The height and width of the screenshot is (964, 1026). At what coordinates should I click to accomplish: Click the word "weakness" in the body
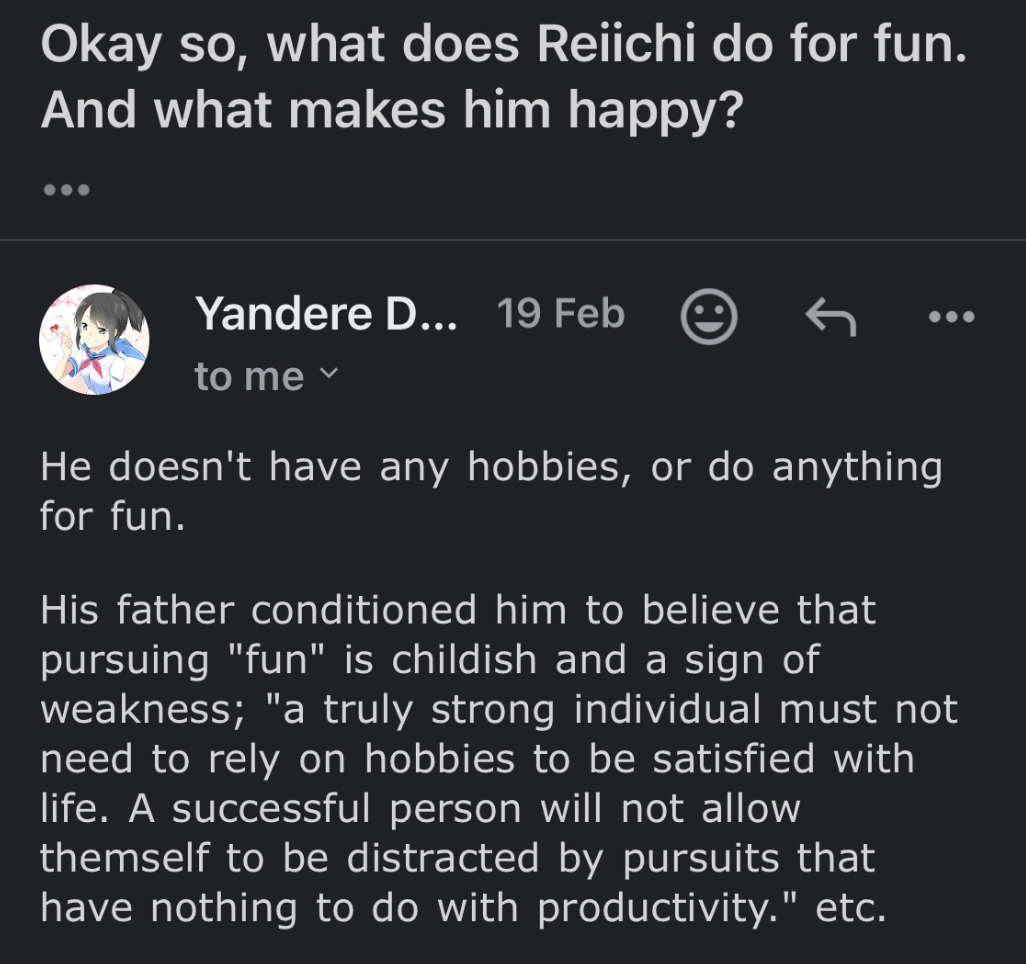coord(134,710)
